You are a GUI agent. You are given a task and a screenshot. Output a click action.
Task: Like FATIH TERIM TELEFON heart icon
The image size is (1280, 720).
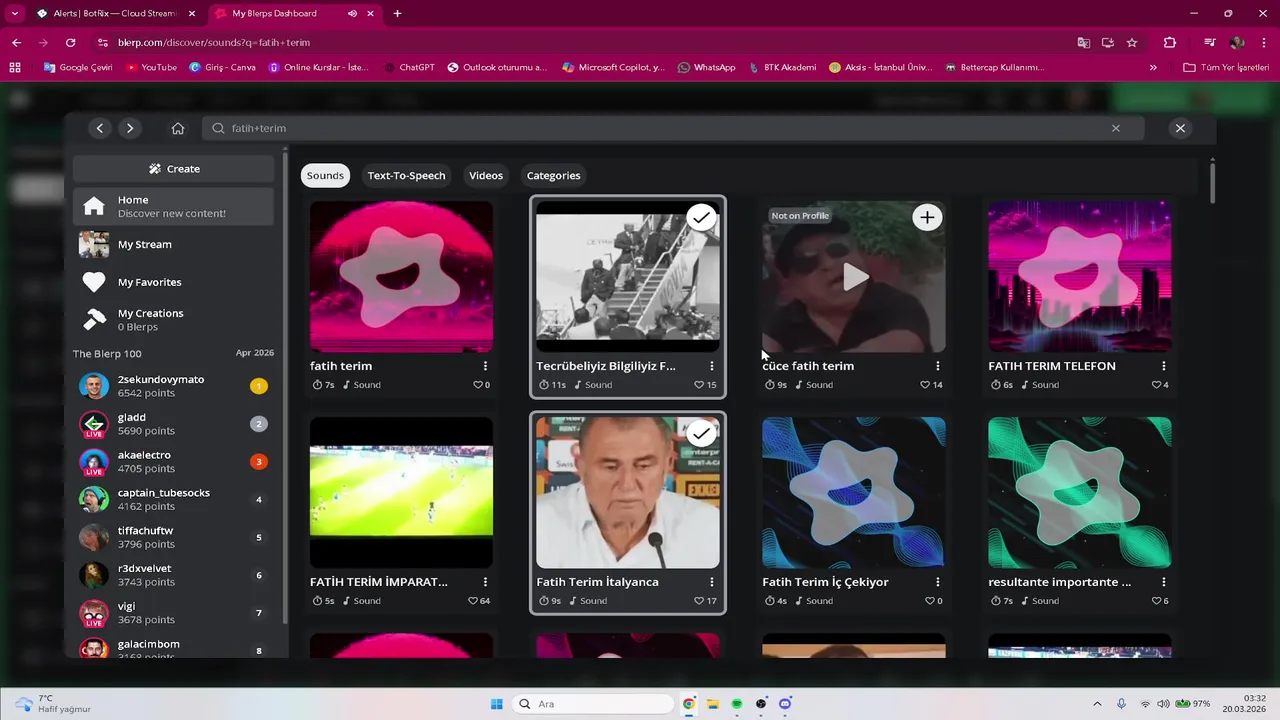point(1156,385)
